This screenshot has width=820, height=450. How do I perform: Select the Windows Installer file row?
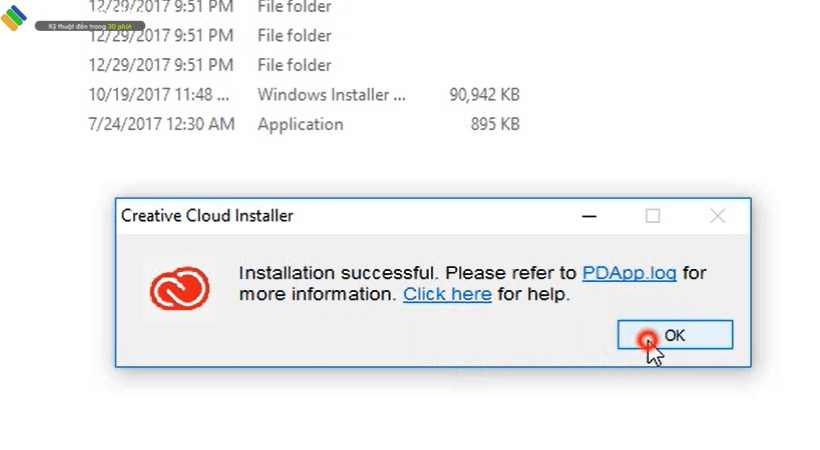[331, 95]
